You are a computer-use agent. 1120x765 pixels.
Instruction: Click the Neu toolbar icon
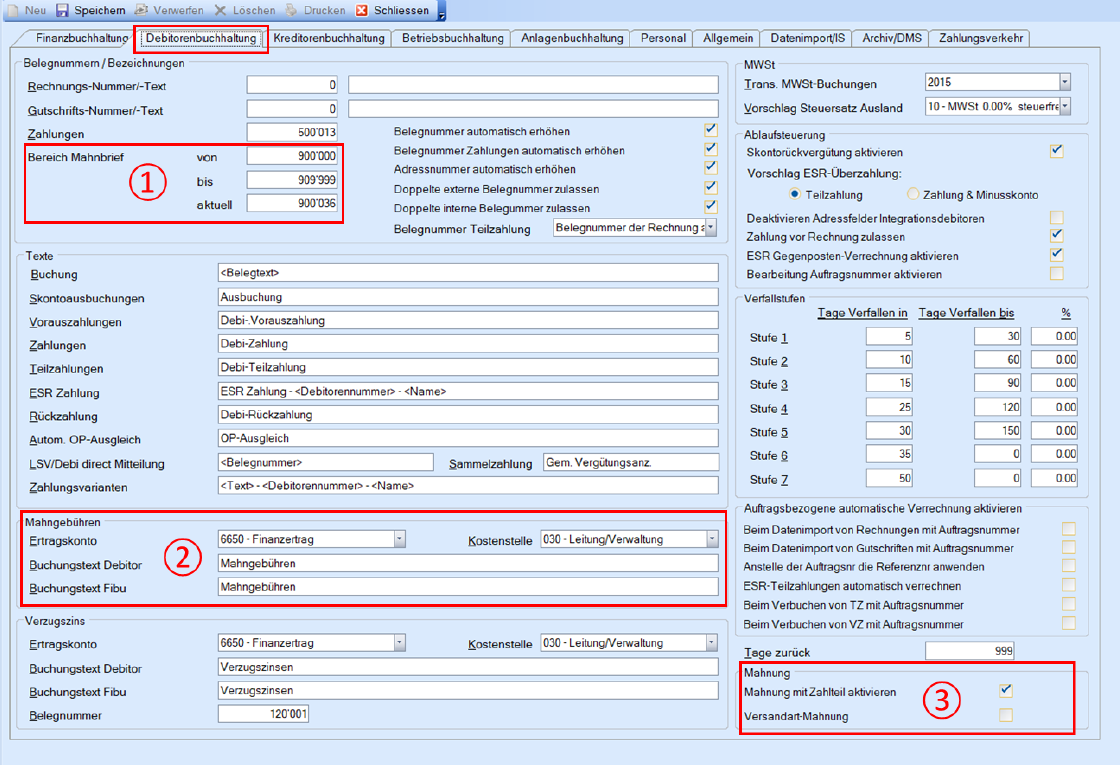tap(12, 10)
